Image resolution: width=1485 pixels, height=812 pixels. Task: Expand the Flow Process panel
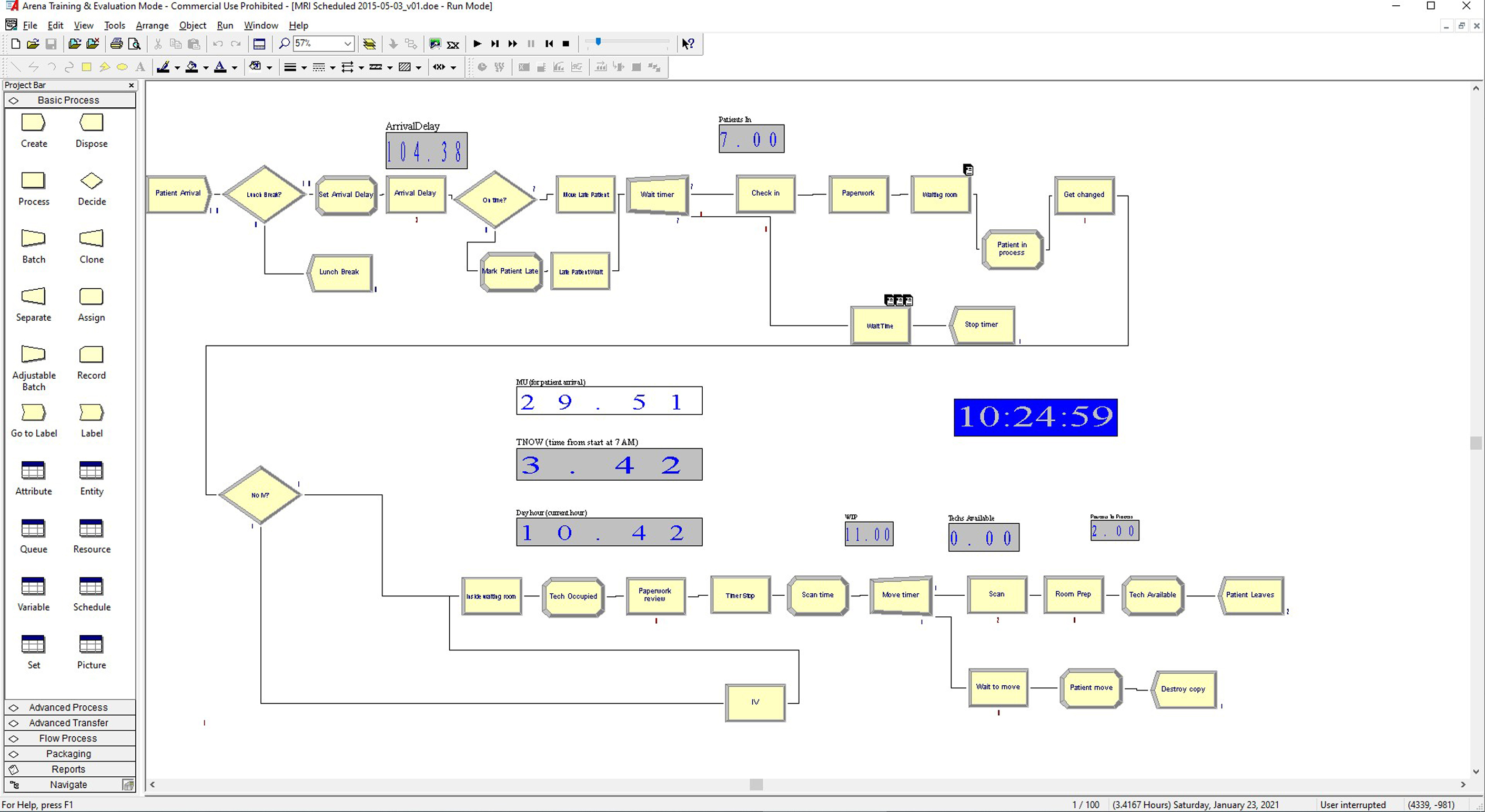[68, 738]
